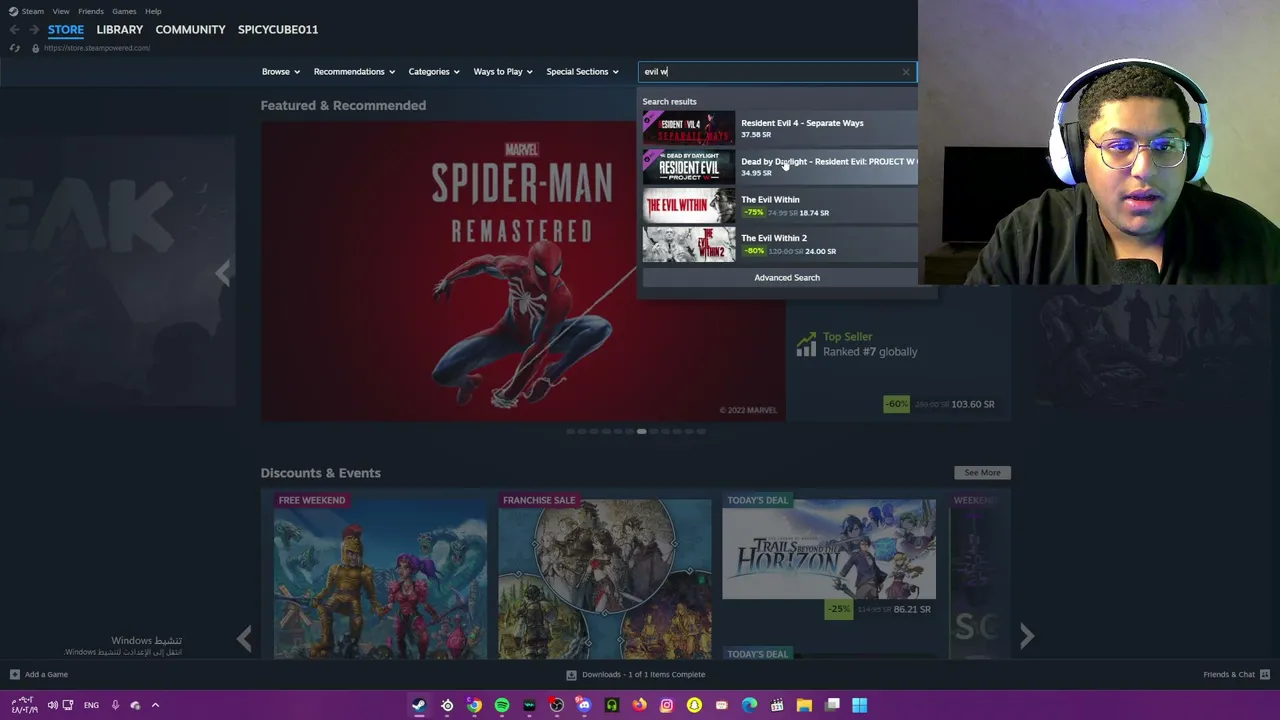Open the Windows Start menu
This screenshot has height=720, width=1280.
click(x=859, y=705)
